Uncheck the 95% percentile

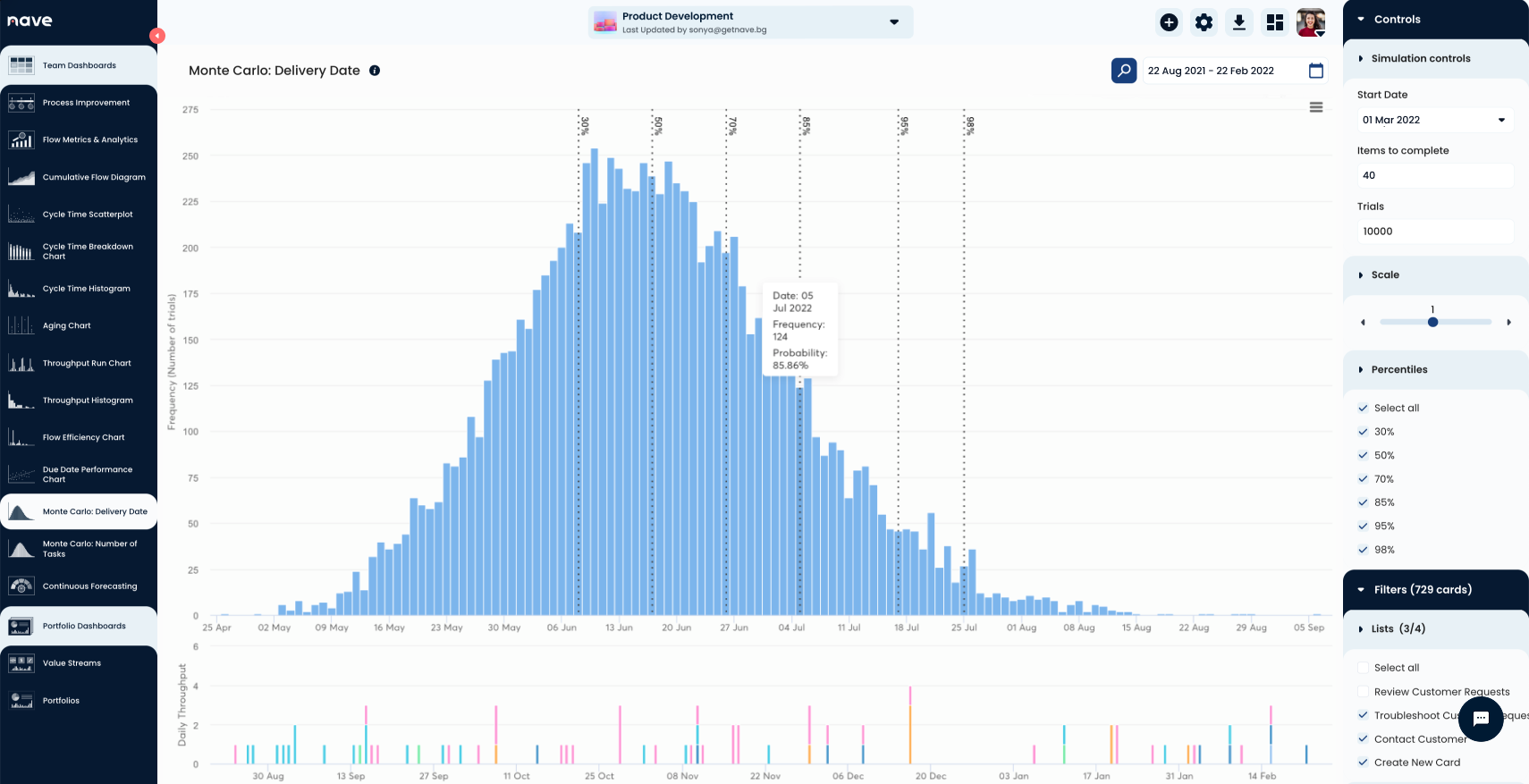[x=1364, y=527]
